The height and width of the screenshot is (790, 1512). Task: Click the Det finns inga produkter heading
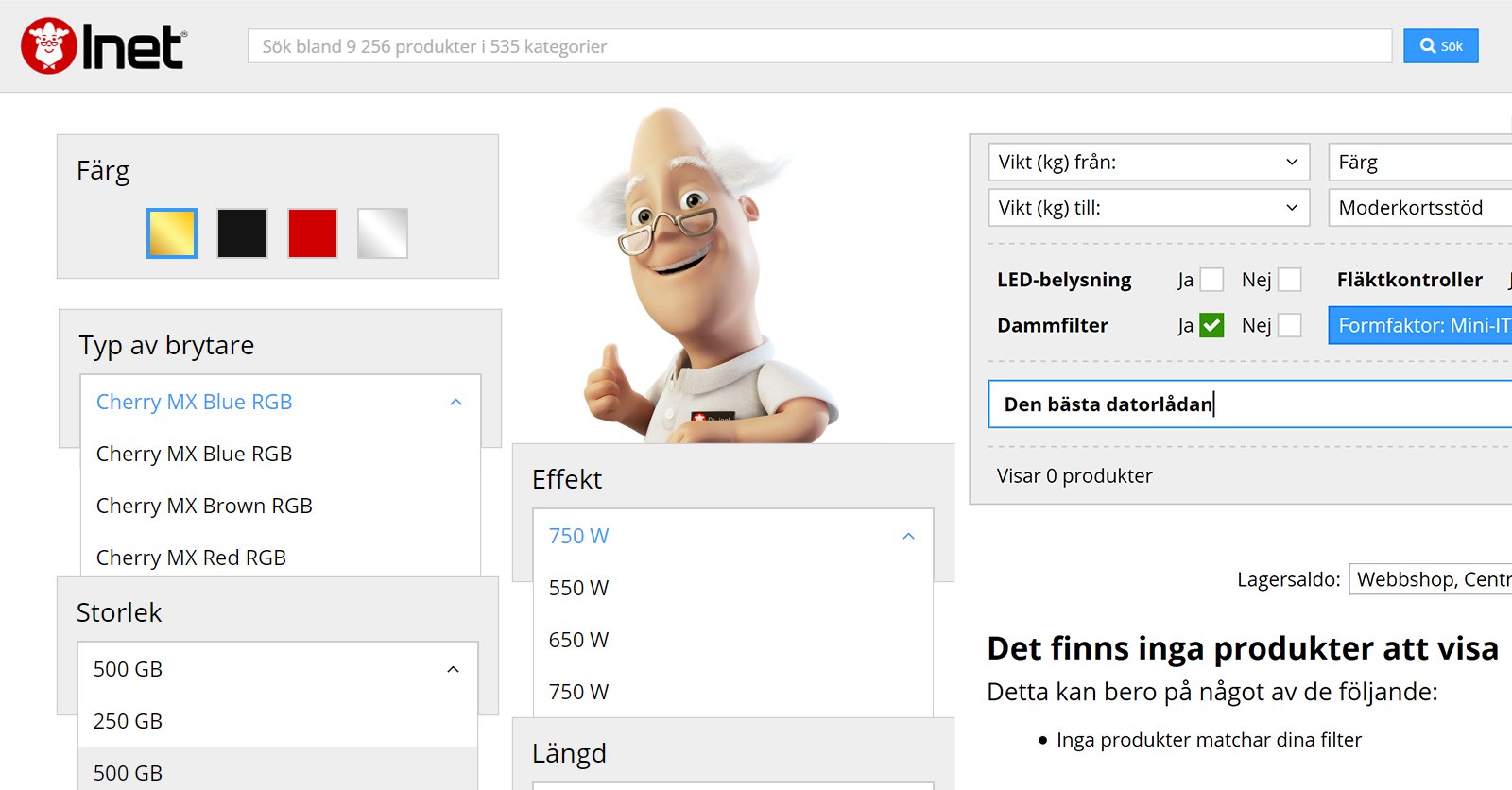tap(1243, 648)
